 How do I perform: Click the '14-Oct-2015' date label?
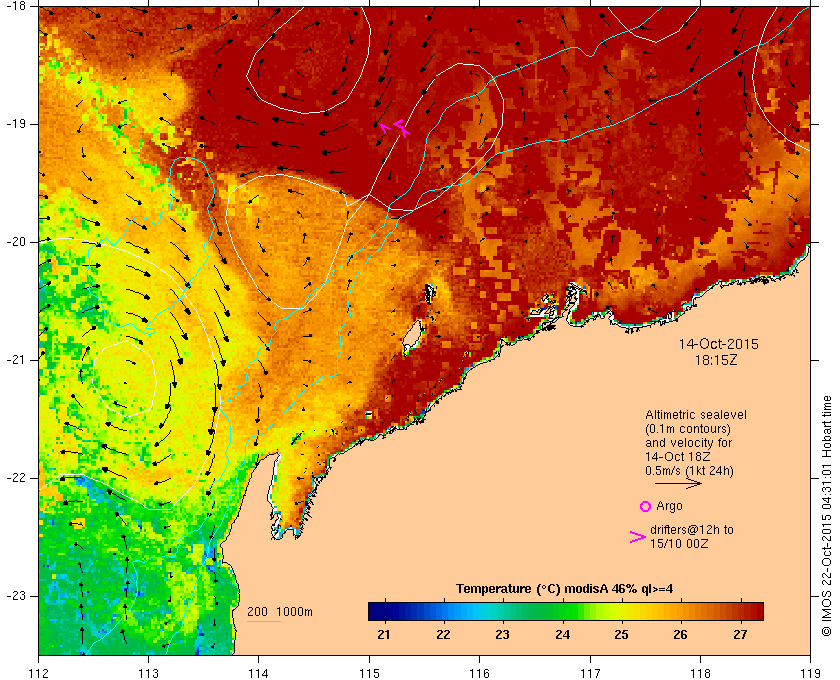point(718,344)
